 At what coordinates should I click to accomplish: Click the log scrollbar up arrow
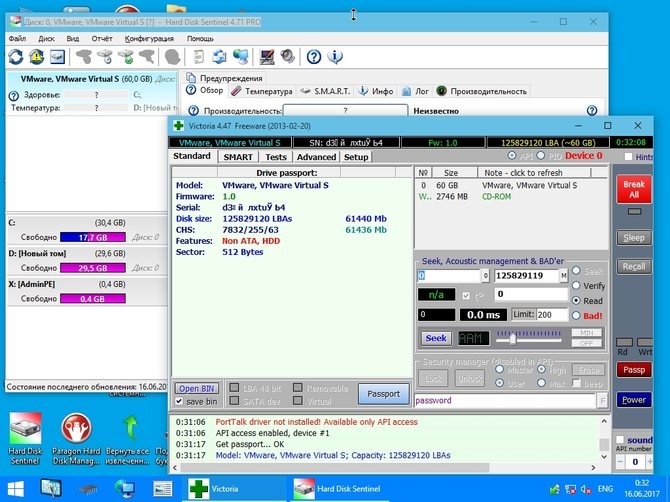[x=604, y=422]
